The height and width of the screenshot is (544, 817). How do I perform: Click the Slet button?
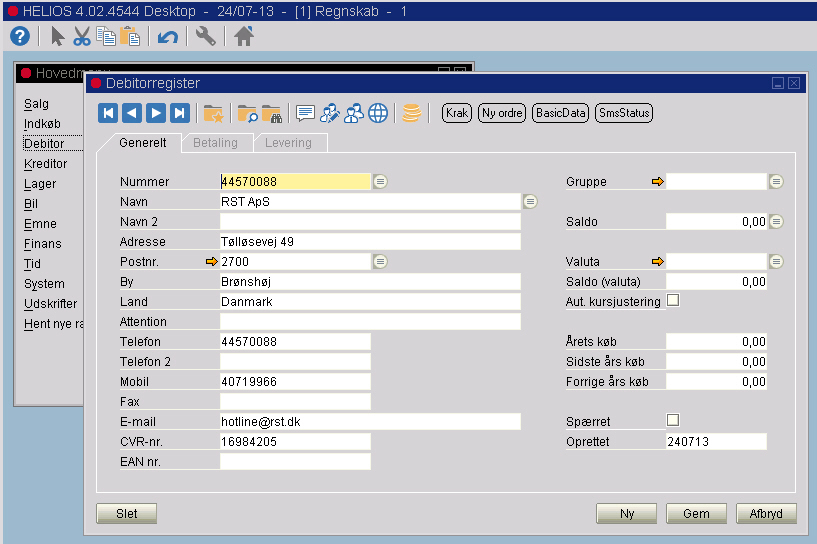[x=127, y=514]
